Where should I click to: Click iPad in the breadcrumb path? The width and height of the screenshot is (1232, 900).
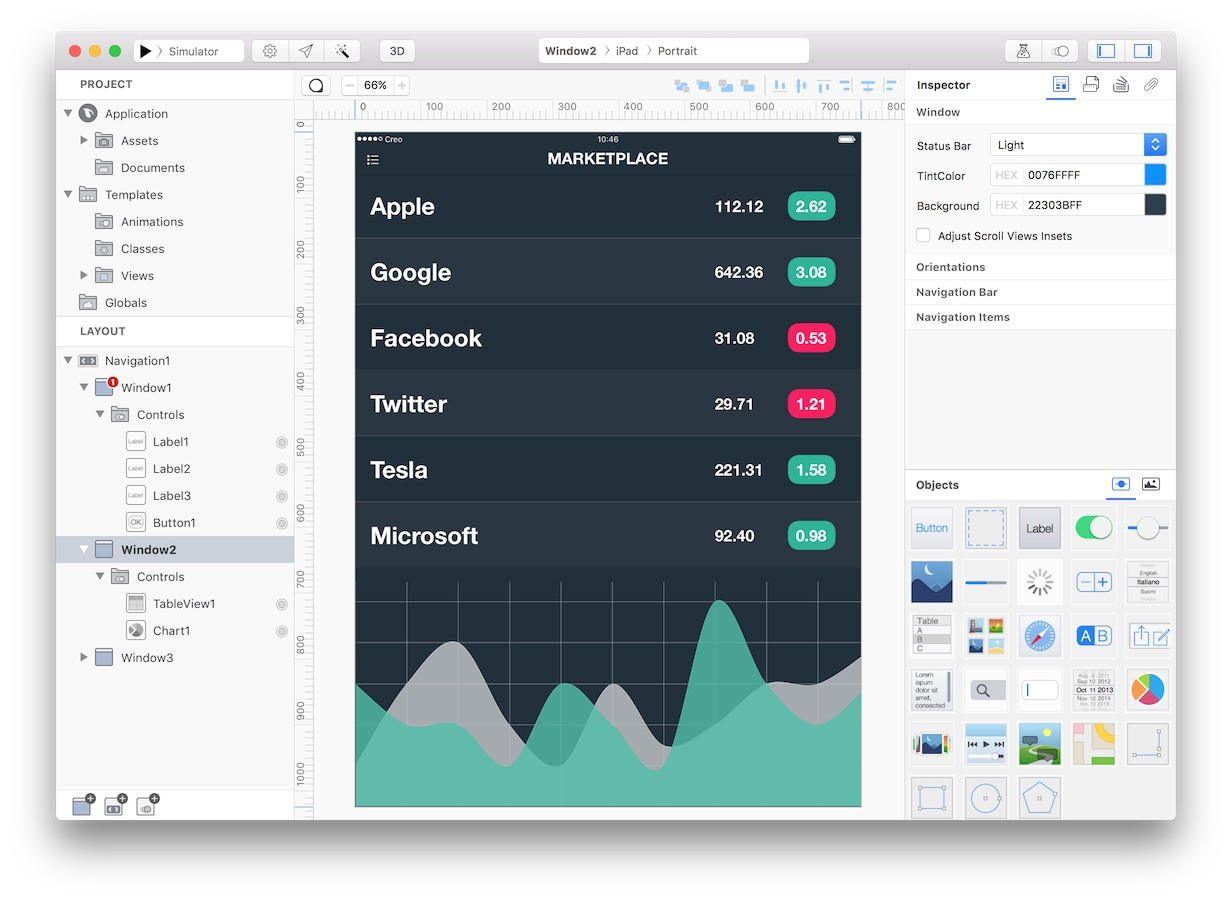tap(627, 51)
